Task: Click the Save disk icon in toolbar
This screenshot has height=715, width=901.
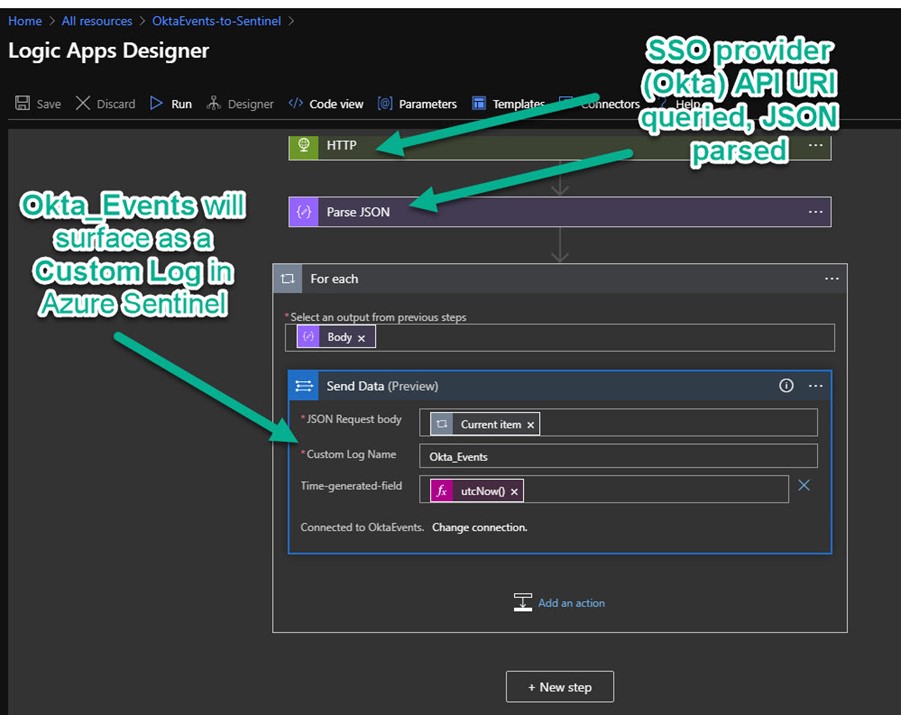Action: [x=22, y=104]
